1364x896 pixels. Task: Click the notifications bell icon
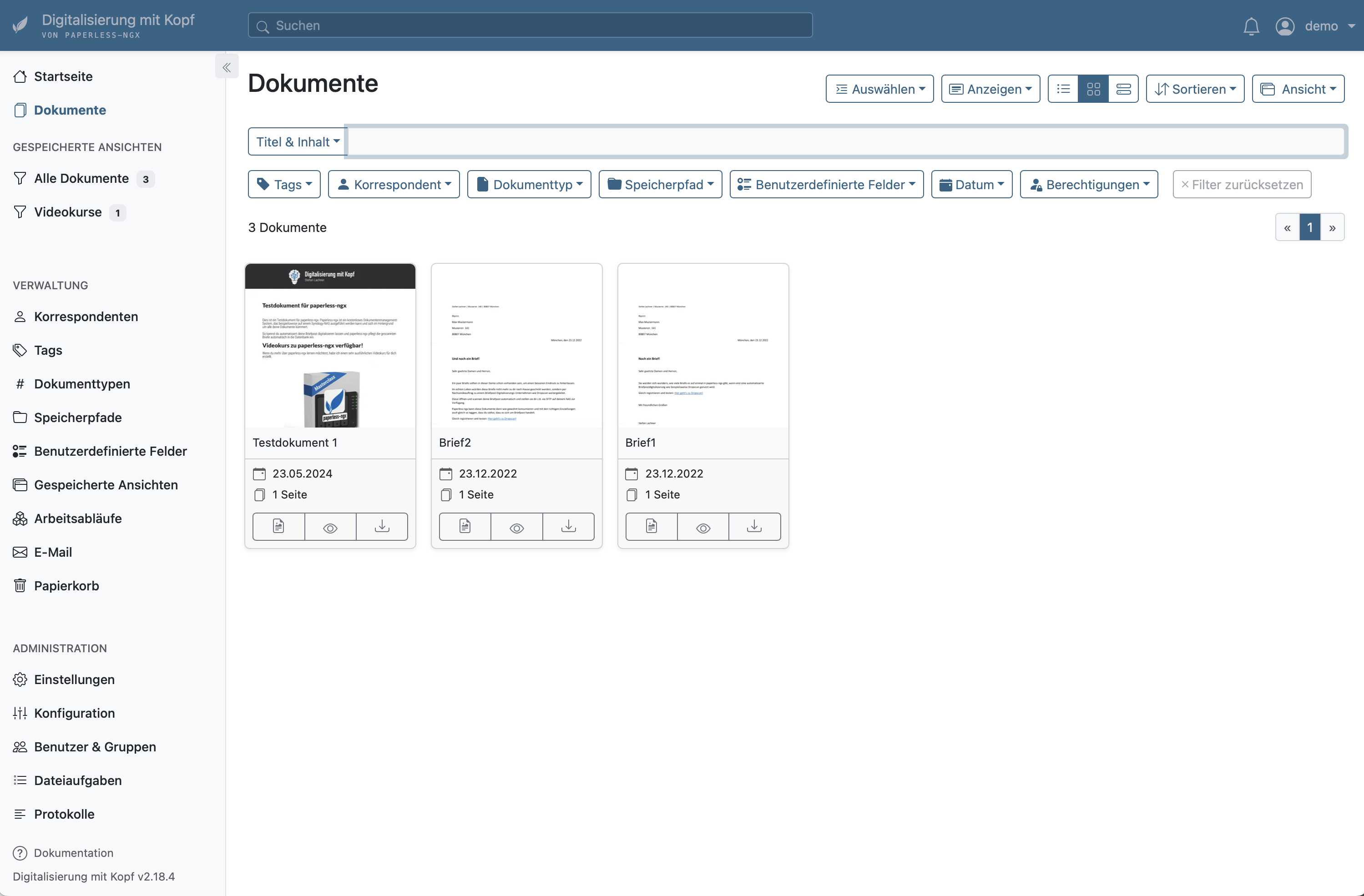coord(1251,26)
